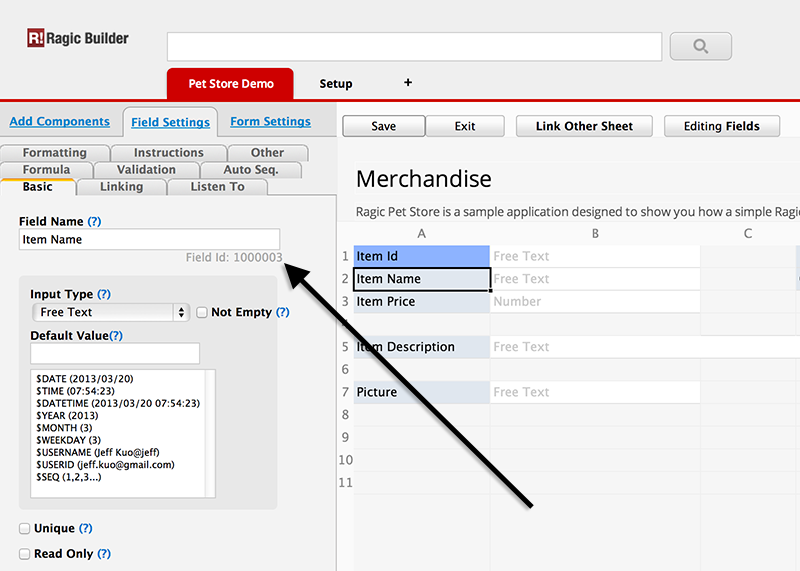The image size is (800, 571).
Task: Open the Input Type Free Text dropdown
Action: pyautogui.click(x=111, y=312)
